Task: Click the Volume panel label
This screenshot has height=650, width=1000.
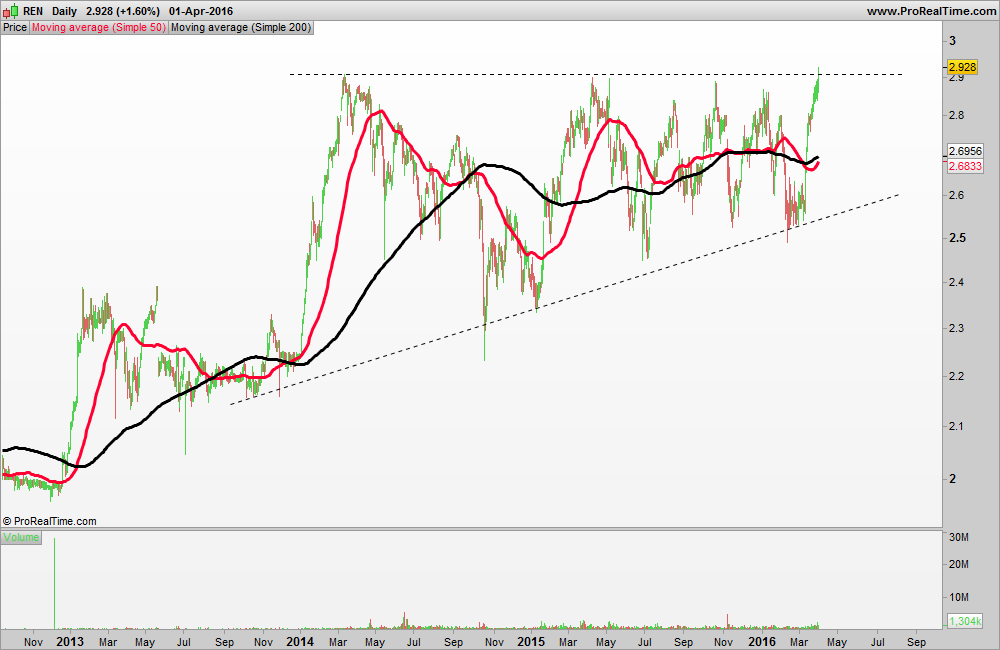Action: pyautogui.click(x=21, y=537)
